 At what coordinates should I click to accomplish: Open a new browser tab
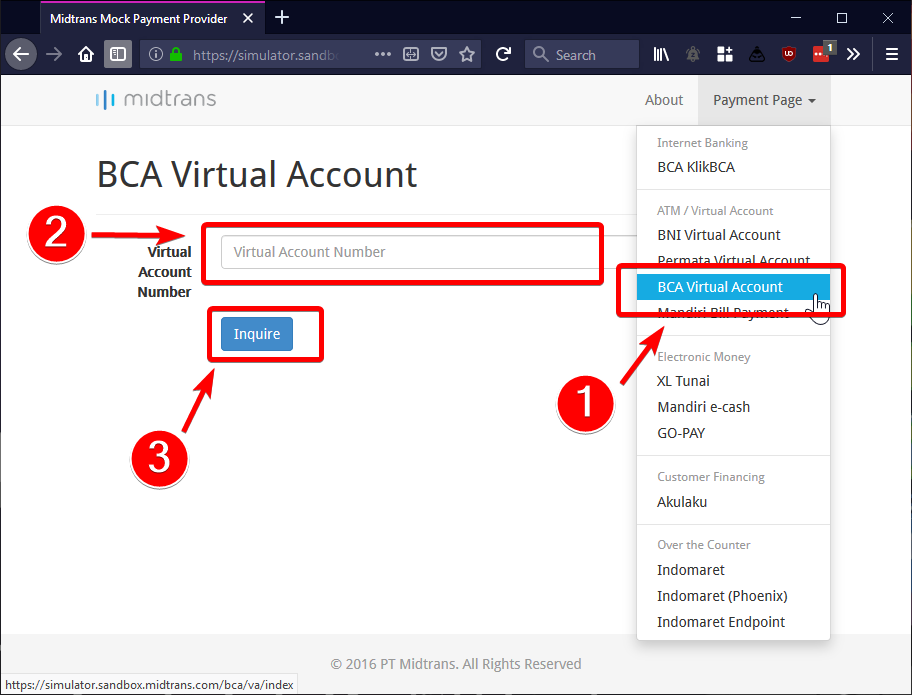tap(282, 17)
